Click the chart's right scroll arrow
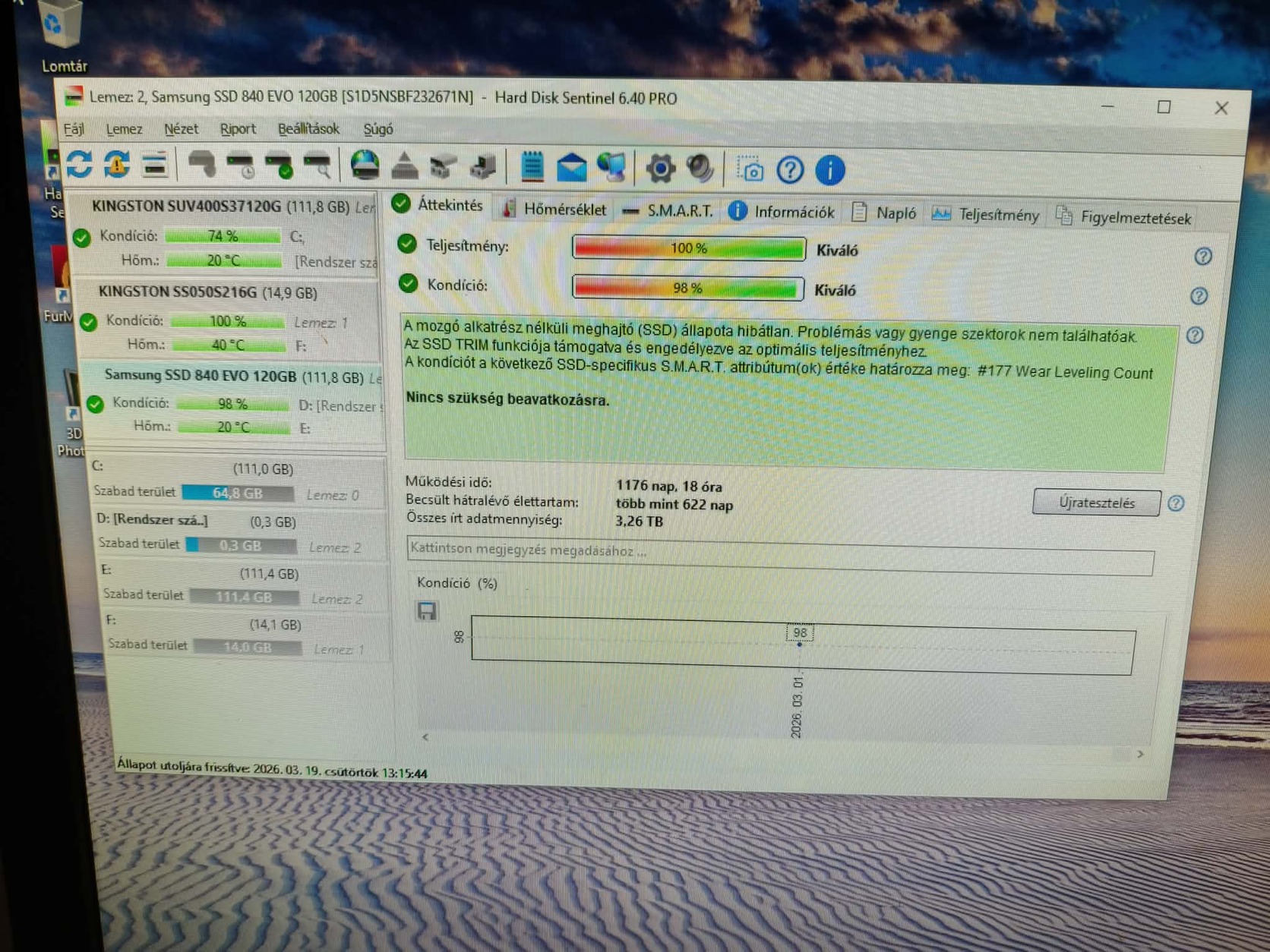The image size is (1270, 952). pyautogui.click(x=1140, y=754)
